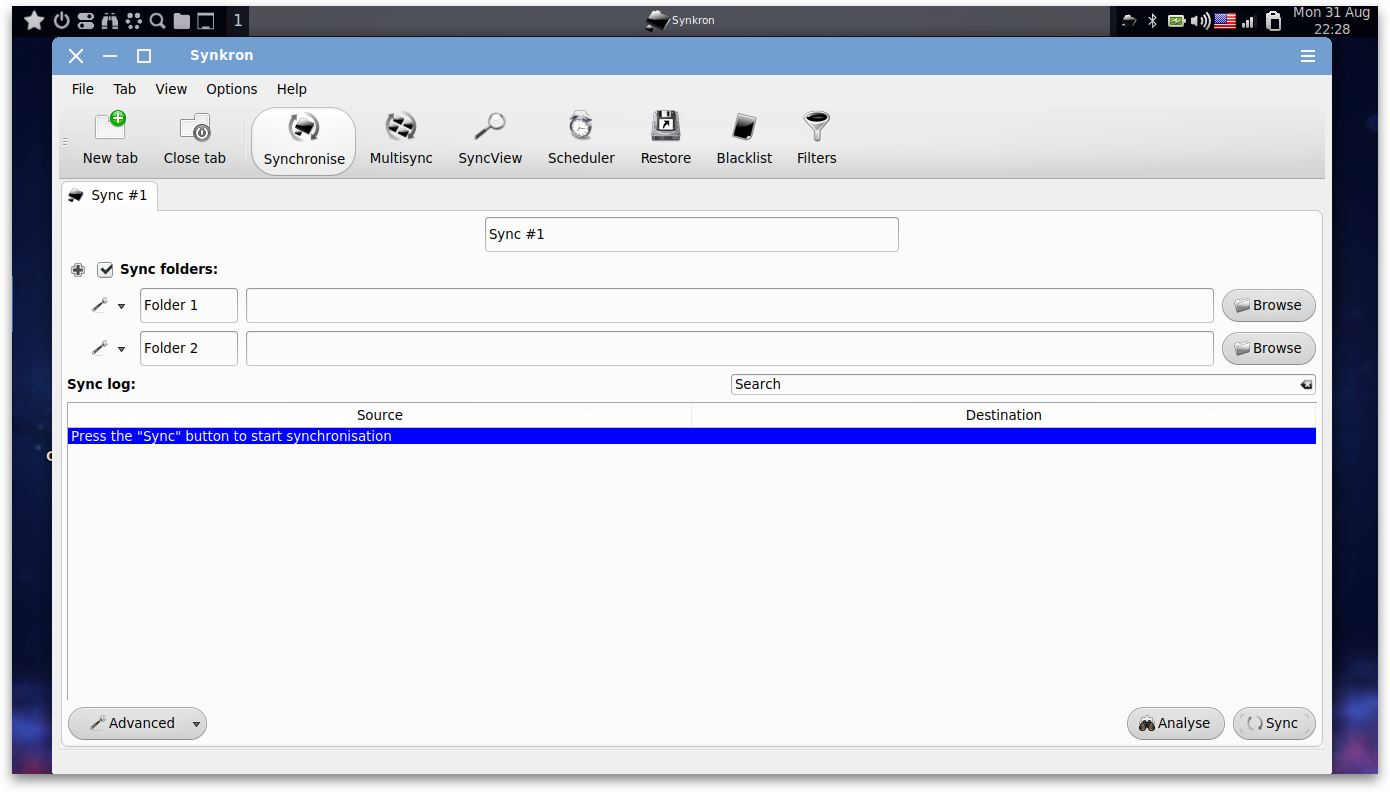Click the toolbar drag handle left of New tab

coord(65,142)
